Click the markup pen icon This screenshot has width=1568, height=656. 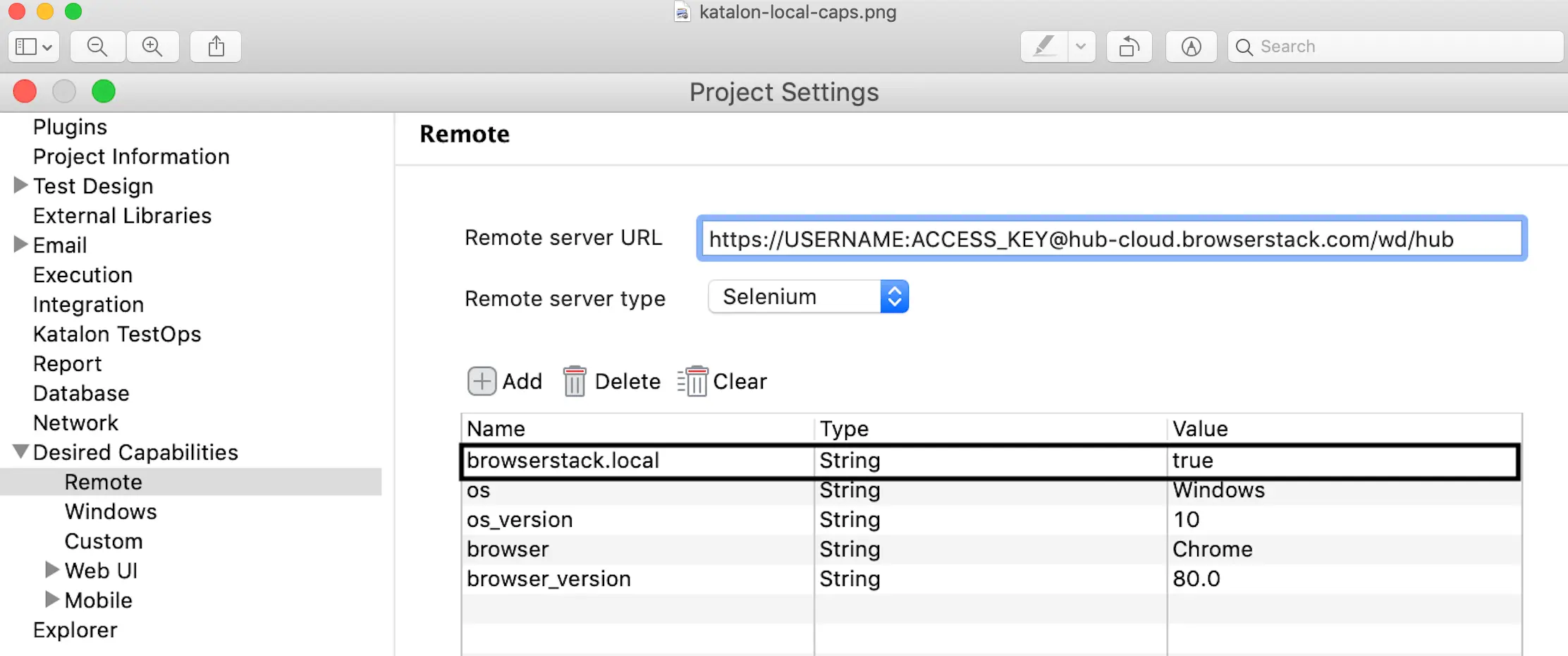point(1044,47)
